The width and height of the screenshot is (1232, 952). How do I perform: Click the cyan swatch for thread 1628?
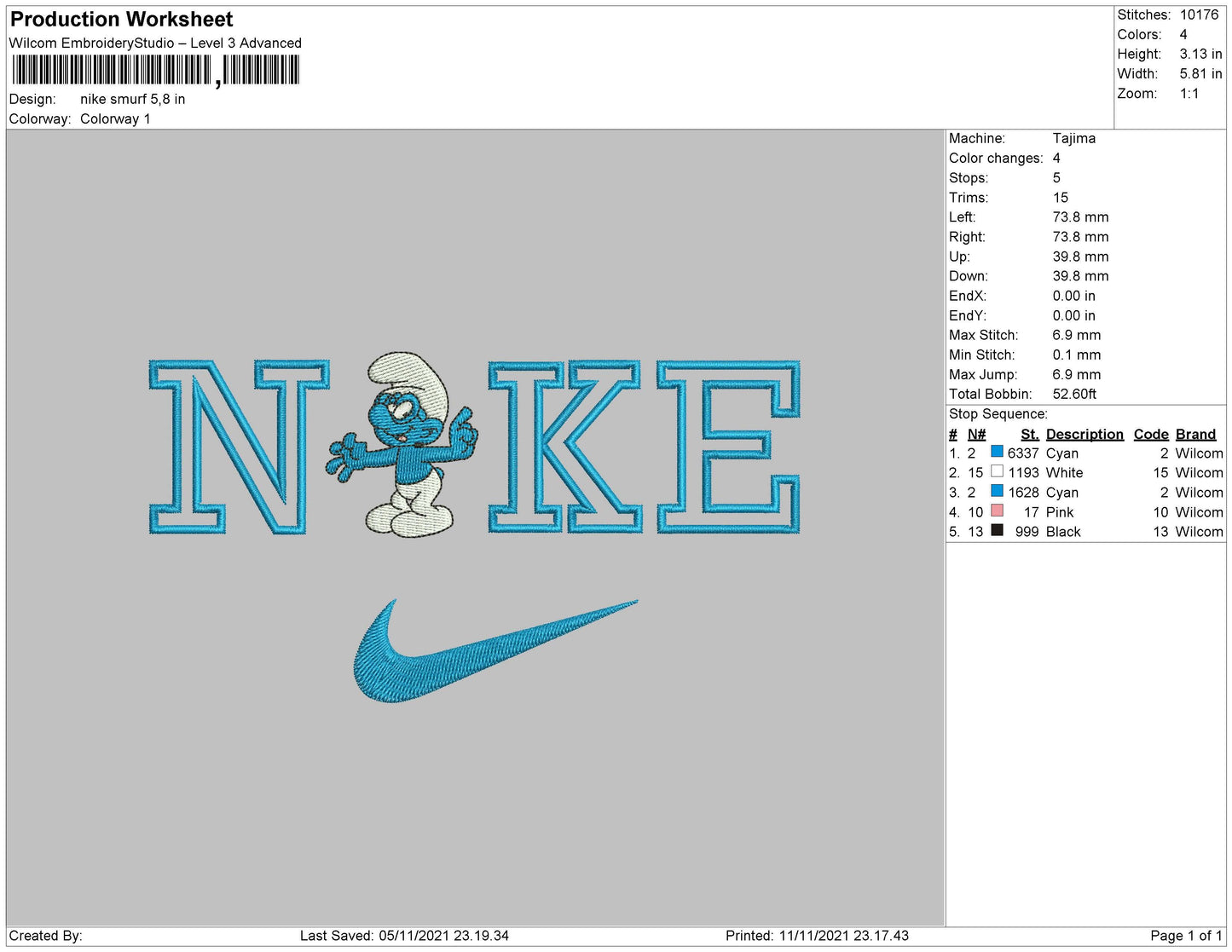pyautogui.click(x=997, y=491)
